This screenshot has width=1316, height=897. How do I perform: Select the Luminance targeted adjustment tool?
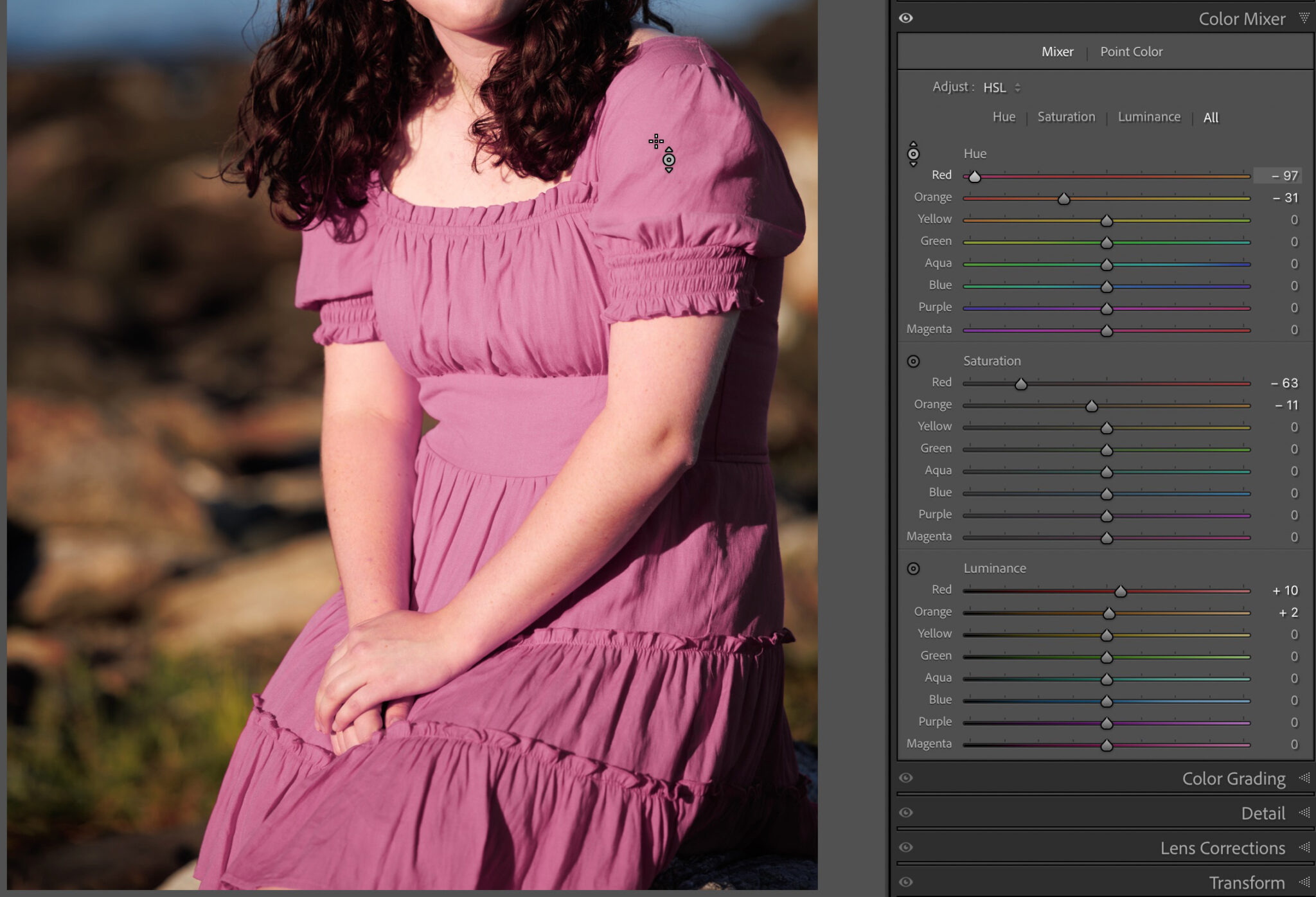click(x=913, y=568)
